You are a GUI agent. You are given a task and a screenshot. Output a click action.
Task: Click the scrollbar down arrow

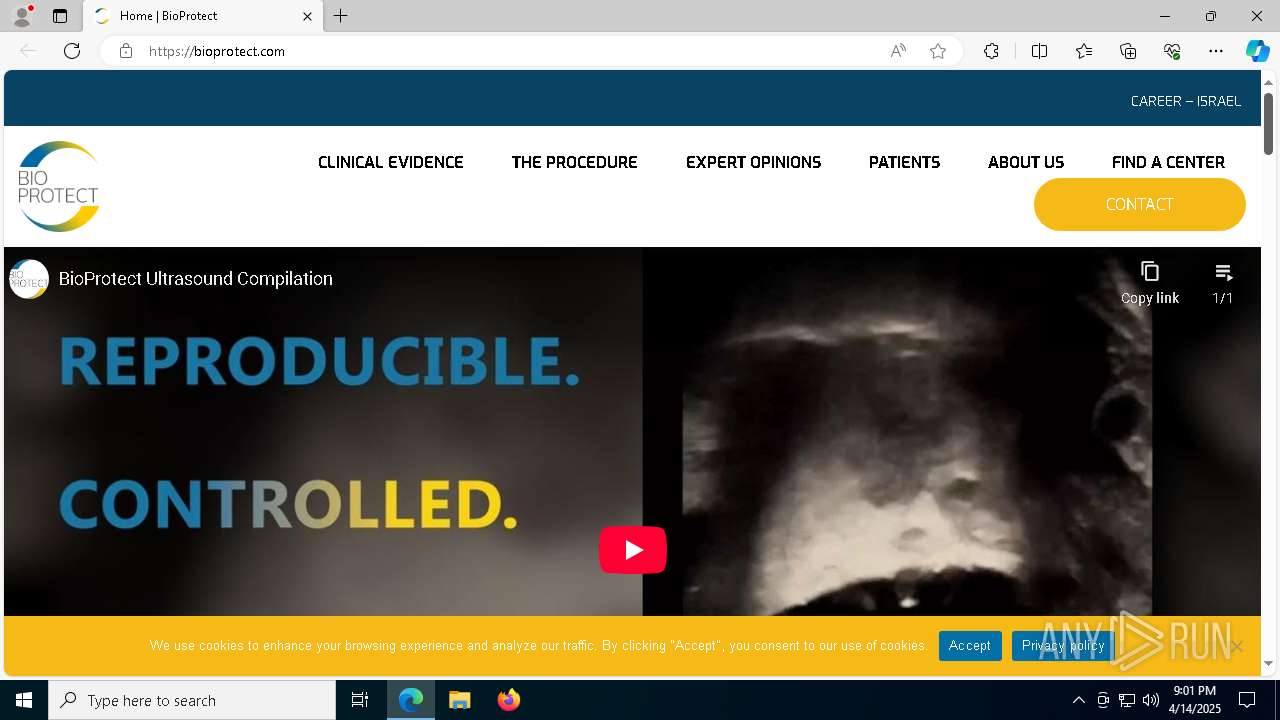1268,663
